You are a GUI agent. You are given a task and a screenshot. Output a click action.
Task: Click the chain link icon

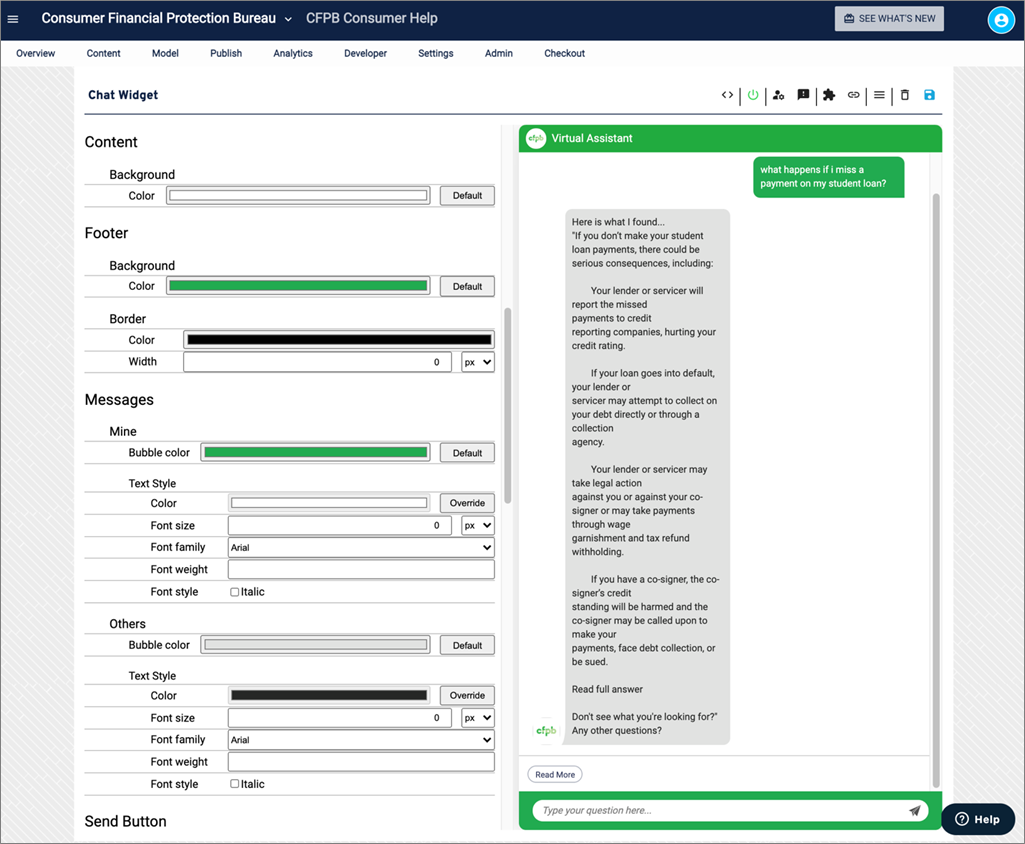tap(854, 95)
